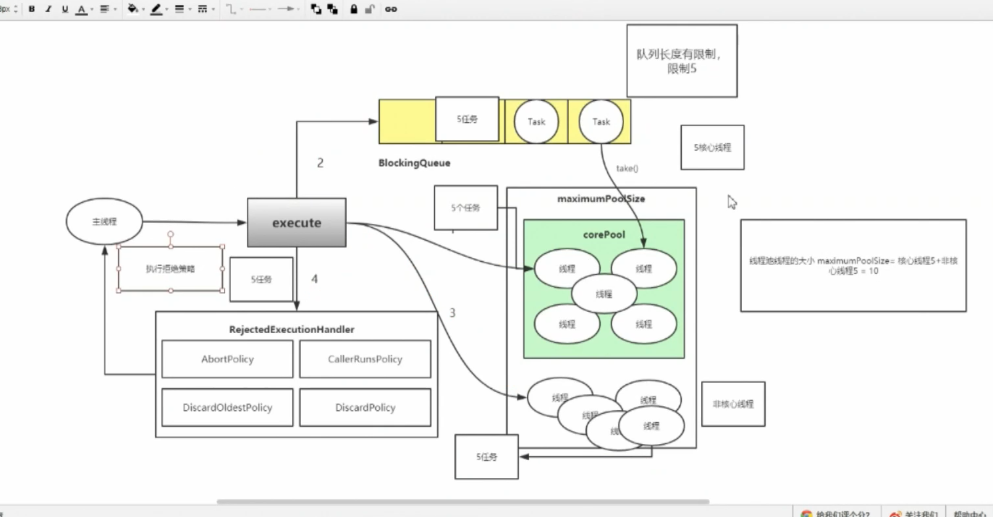This screenshot has width=993, height=517.
Task: Toggle bold text formatting
Action: pos(32,9)
